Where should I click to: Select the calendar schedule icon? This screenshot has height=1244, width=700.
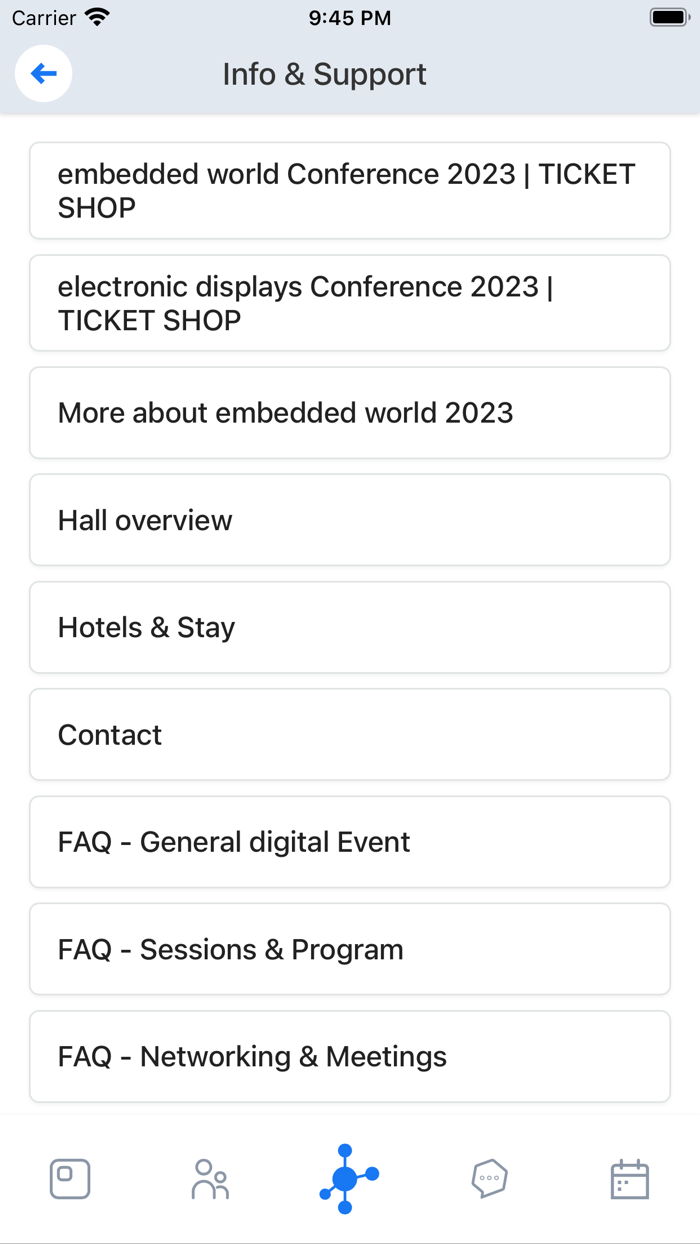[629, 1178]
